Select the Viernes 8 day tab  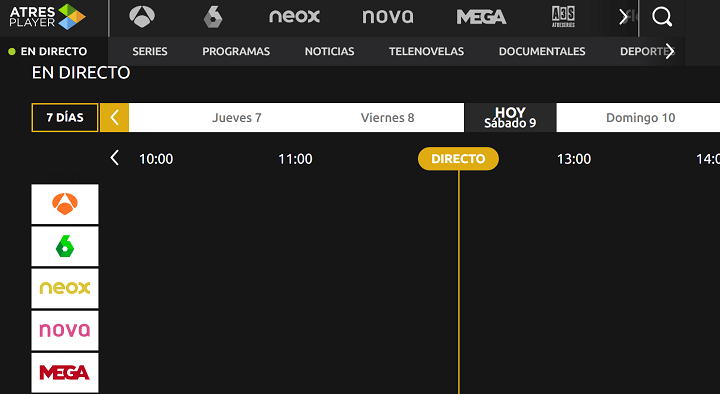coord(388,118)
